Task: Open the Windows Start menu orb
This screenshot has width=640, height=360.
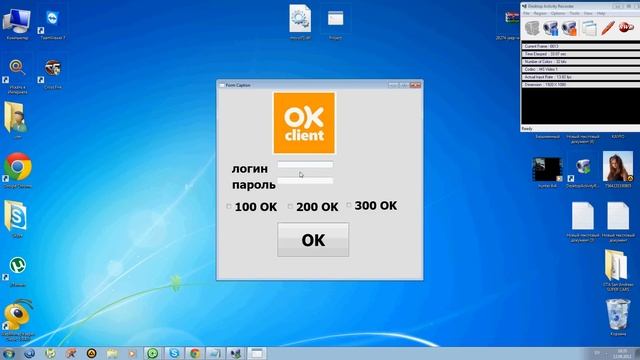Action: click(x=9, y=353)
